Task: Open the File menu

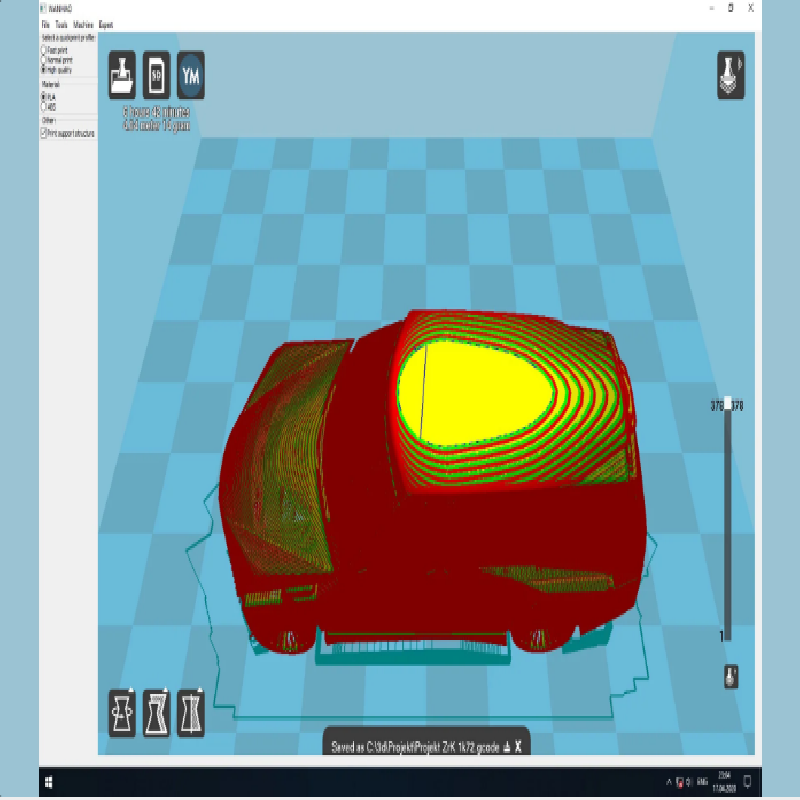Action: pyautogui.click(x=45, y=23)
